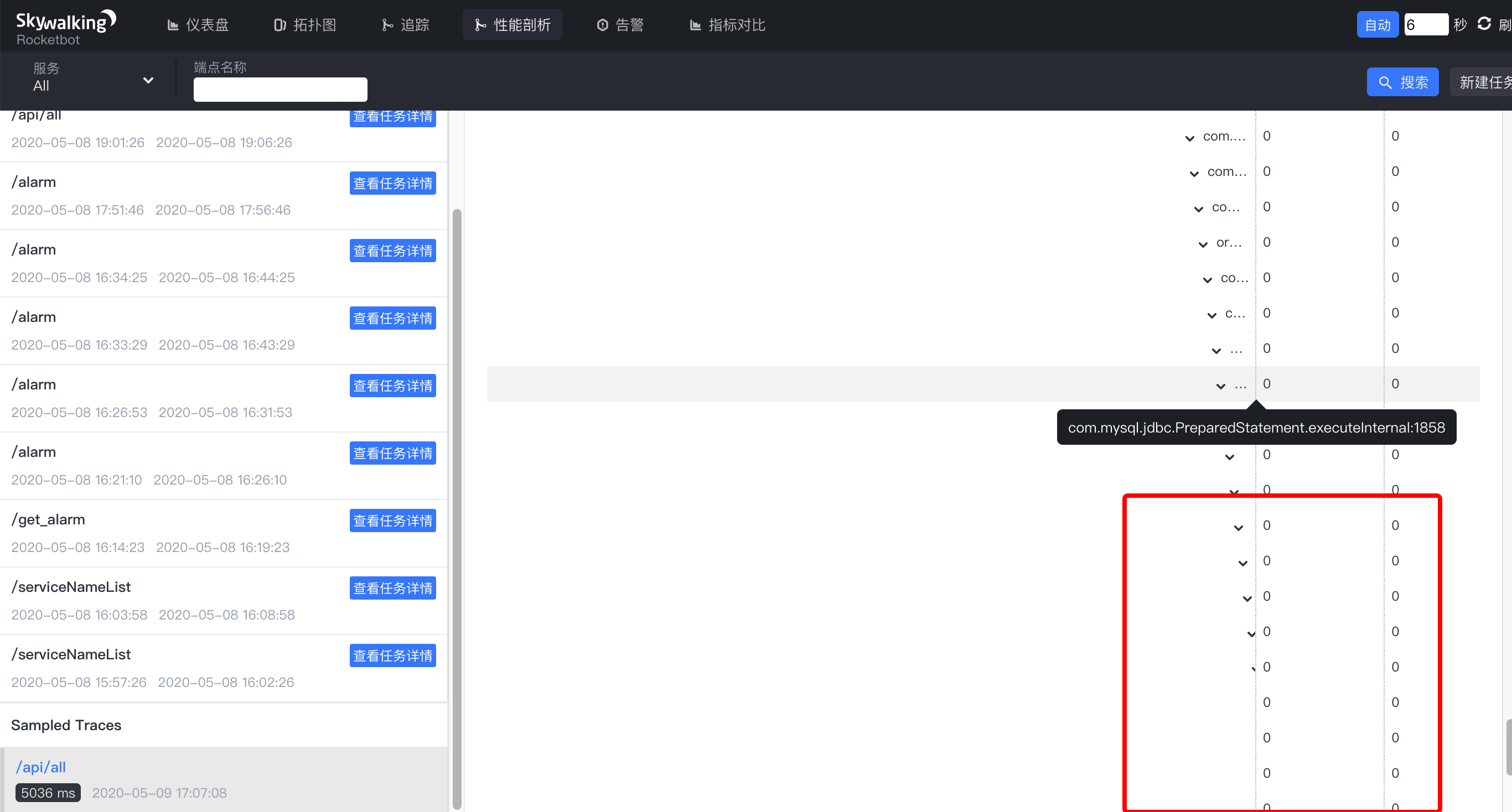1512x812 pixels.
Task: Open the 指标对比 metrics comparison tab
Action: click(728, 25)
